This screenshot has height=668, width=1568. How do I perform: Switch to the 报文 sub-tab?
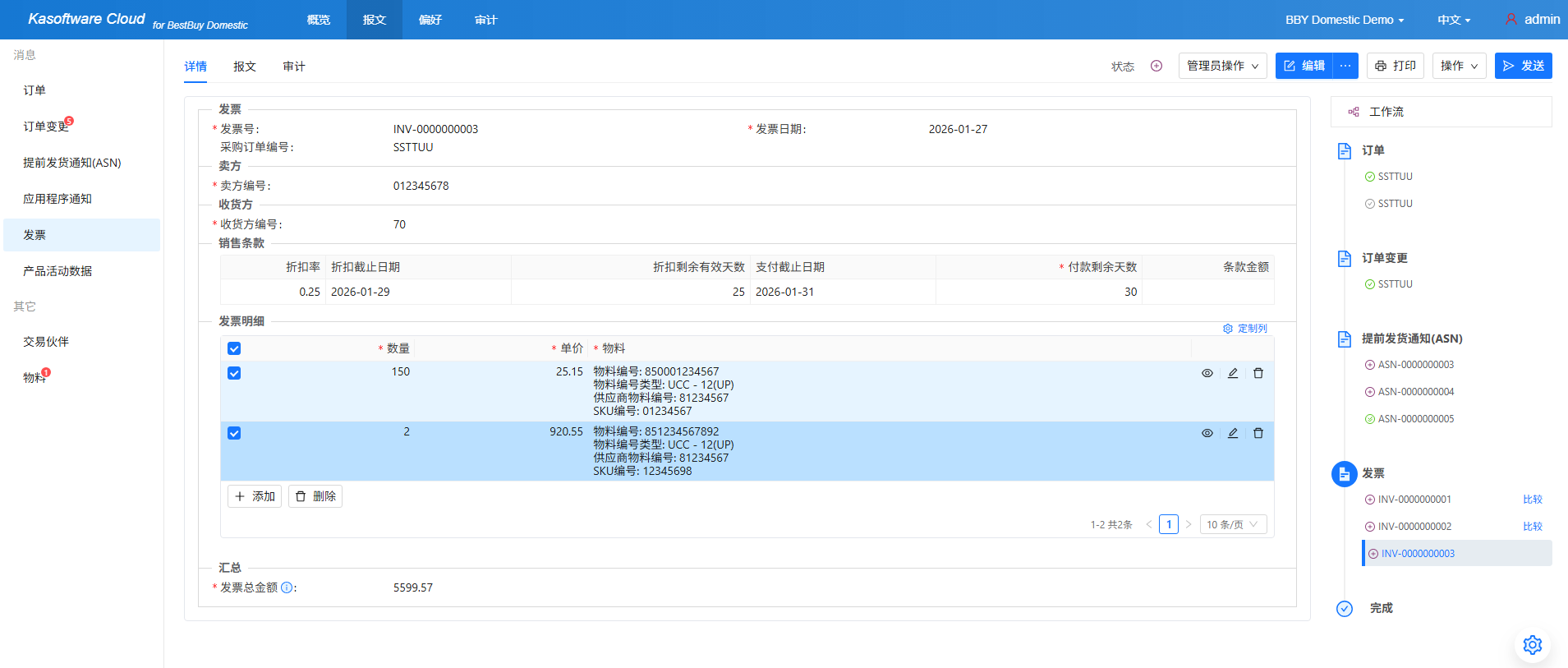coord(245,67)
